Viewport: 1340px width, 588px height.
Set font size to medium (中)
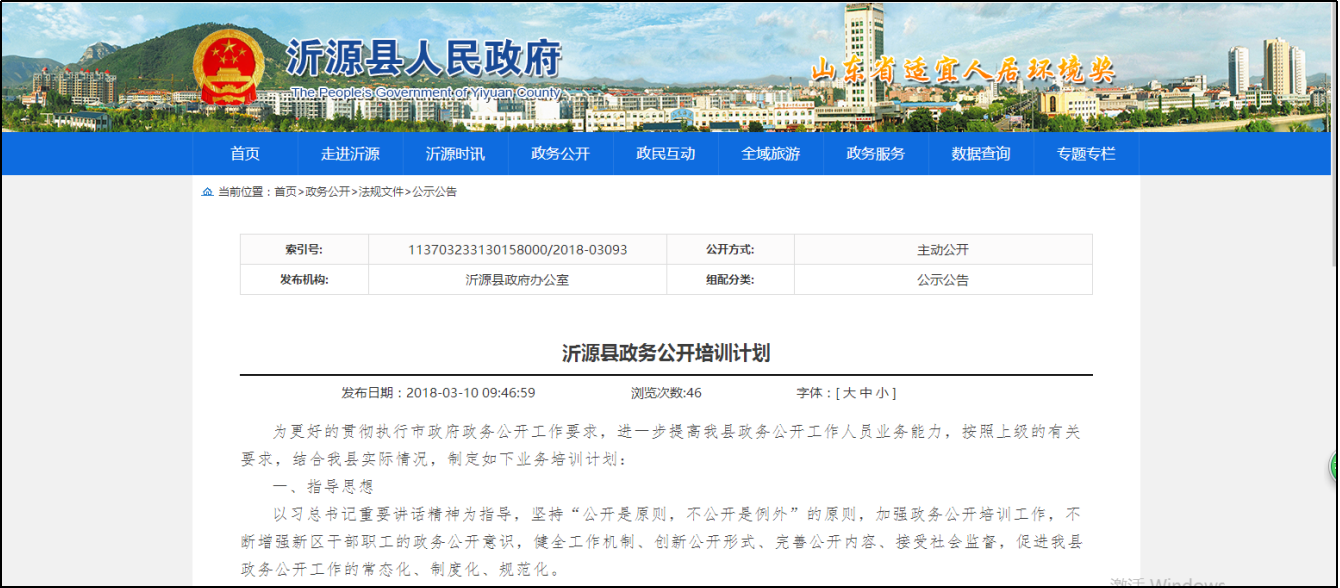(x=866, y=393)
